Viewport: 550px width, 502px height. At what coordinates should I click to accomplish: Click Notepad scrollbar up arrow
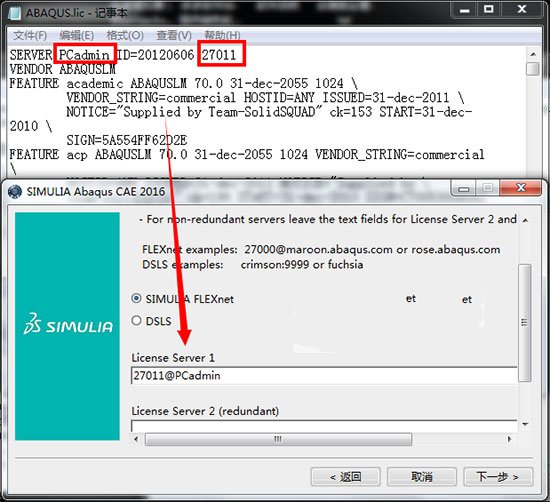click(533, 54)
